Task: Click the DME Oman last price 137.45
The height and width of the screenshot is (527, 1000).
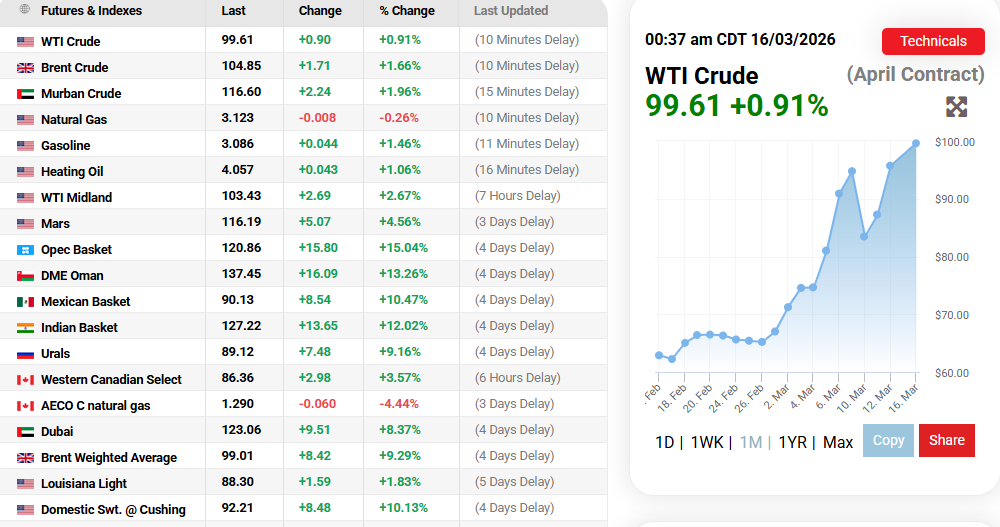Action: [x=241, y=274]
